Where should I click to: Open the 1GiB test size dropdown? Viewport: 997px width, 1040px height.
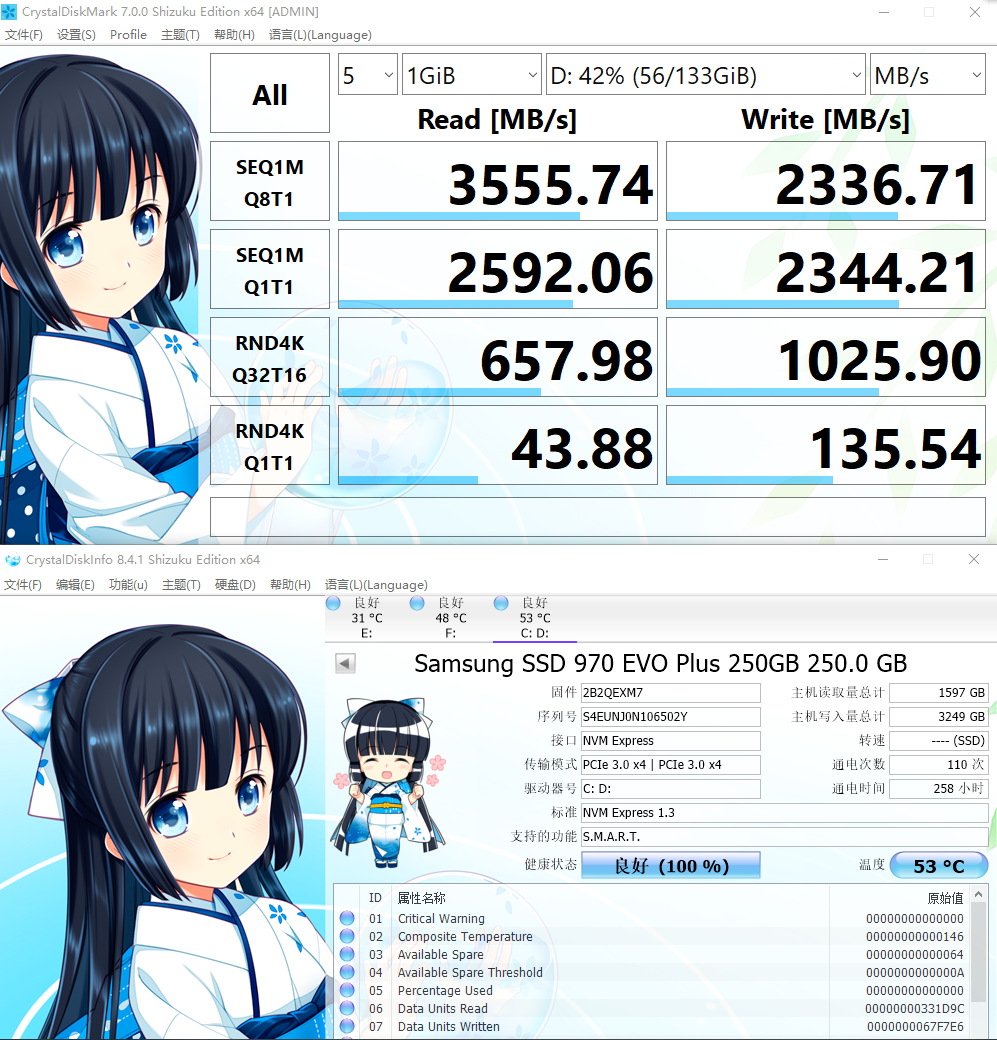coord(471,75)
